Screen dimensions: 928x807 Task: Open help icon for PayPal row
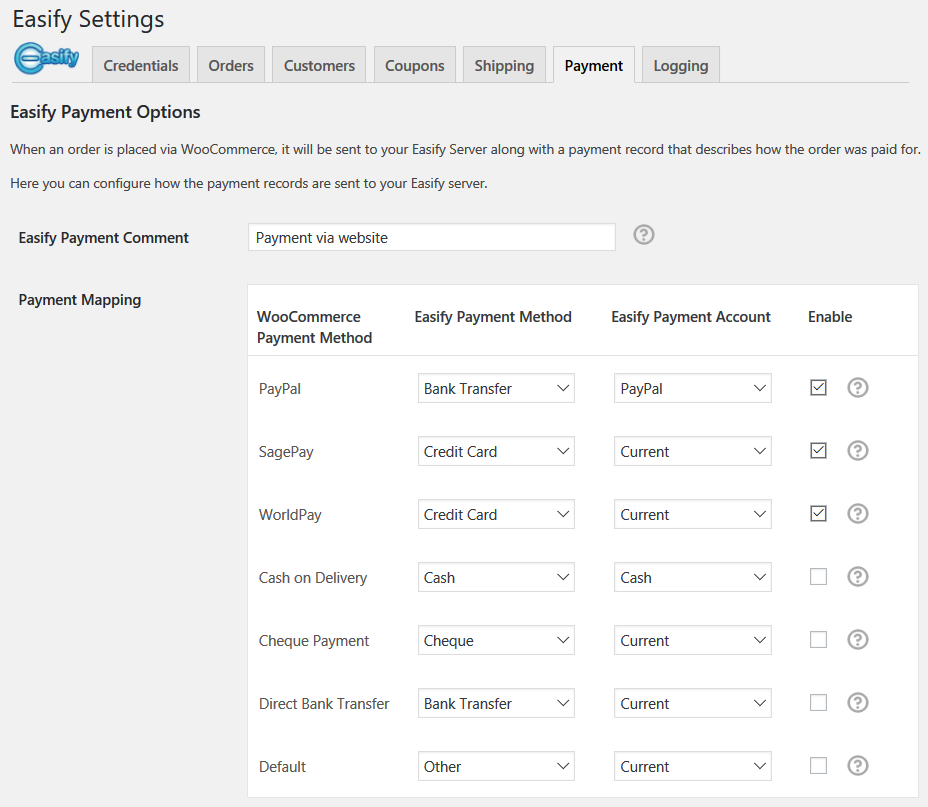click(x=858, y=388)
